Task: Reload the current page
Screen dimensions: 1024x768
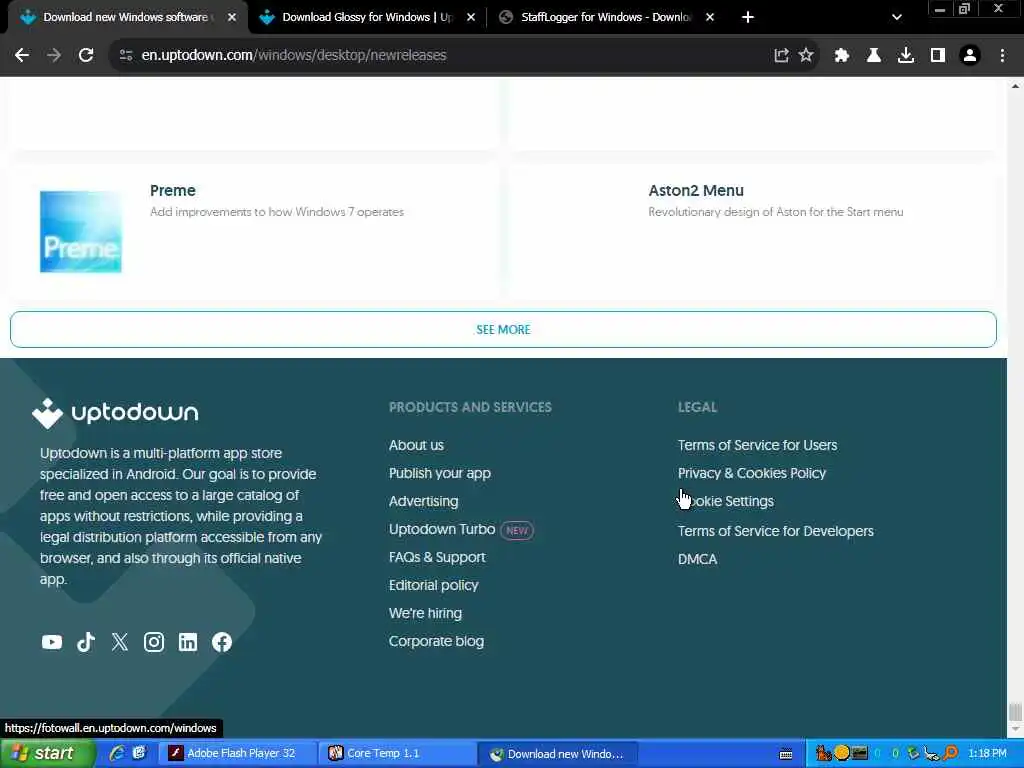Action: 86,56
